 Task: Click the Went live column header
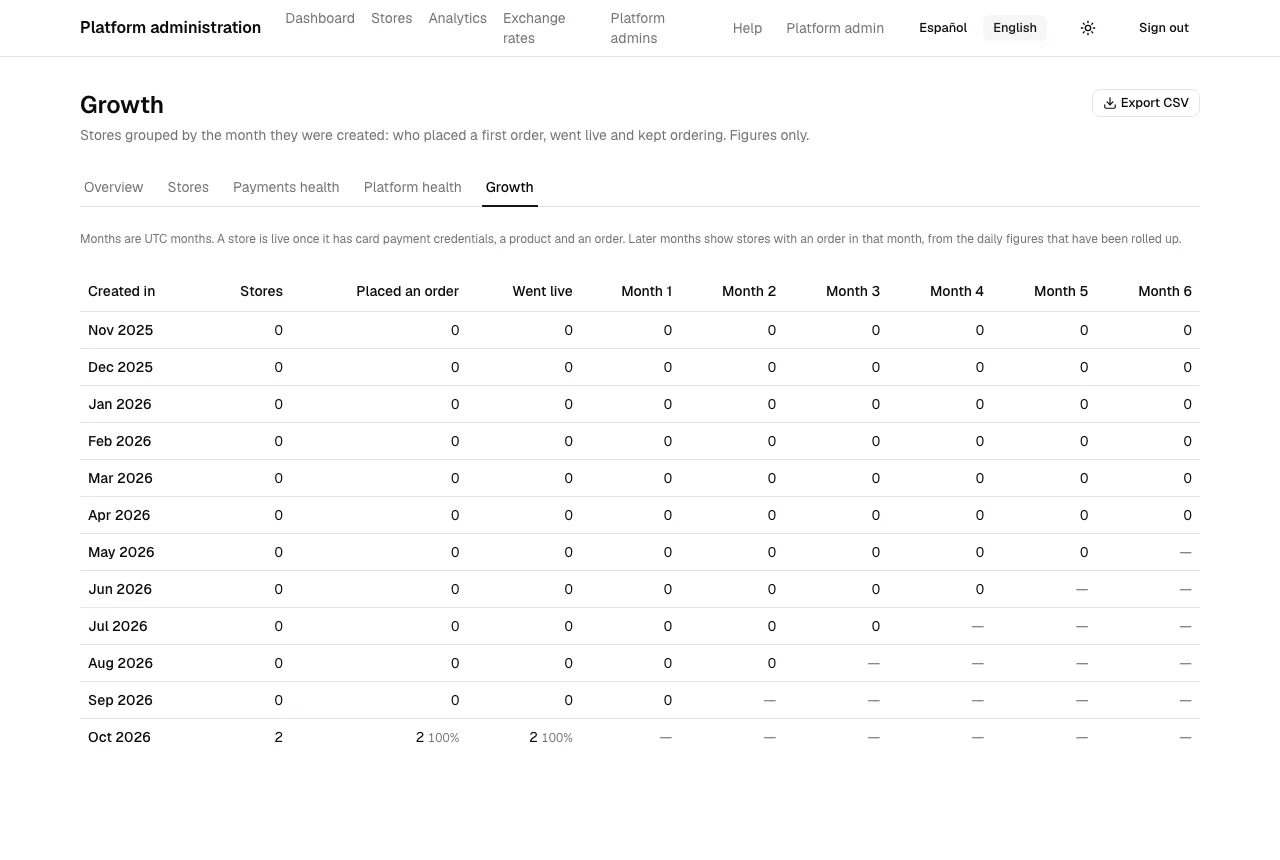click(x=542, y=292)
